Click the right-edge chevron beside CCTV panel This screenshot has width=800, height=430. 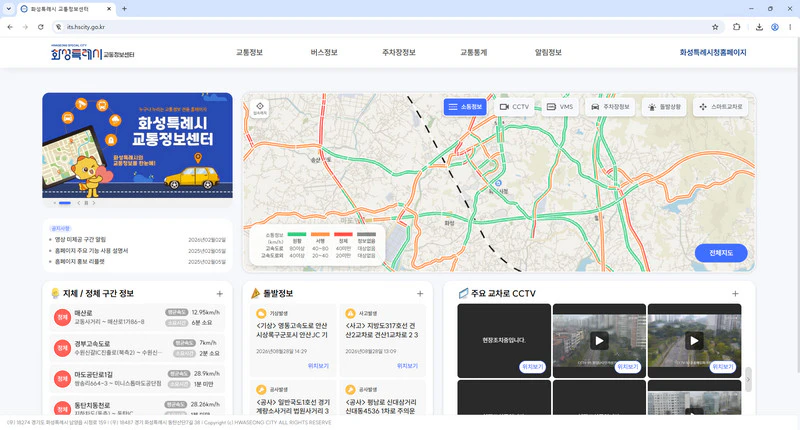(x=748, y=380)
